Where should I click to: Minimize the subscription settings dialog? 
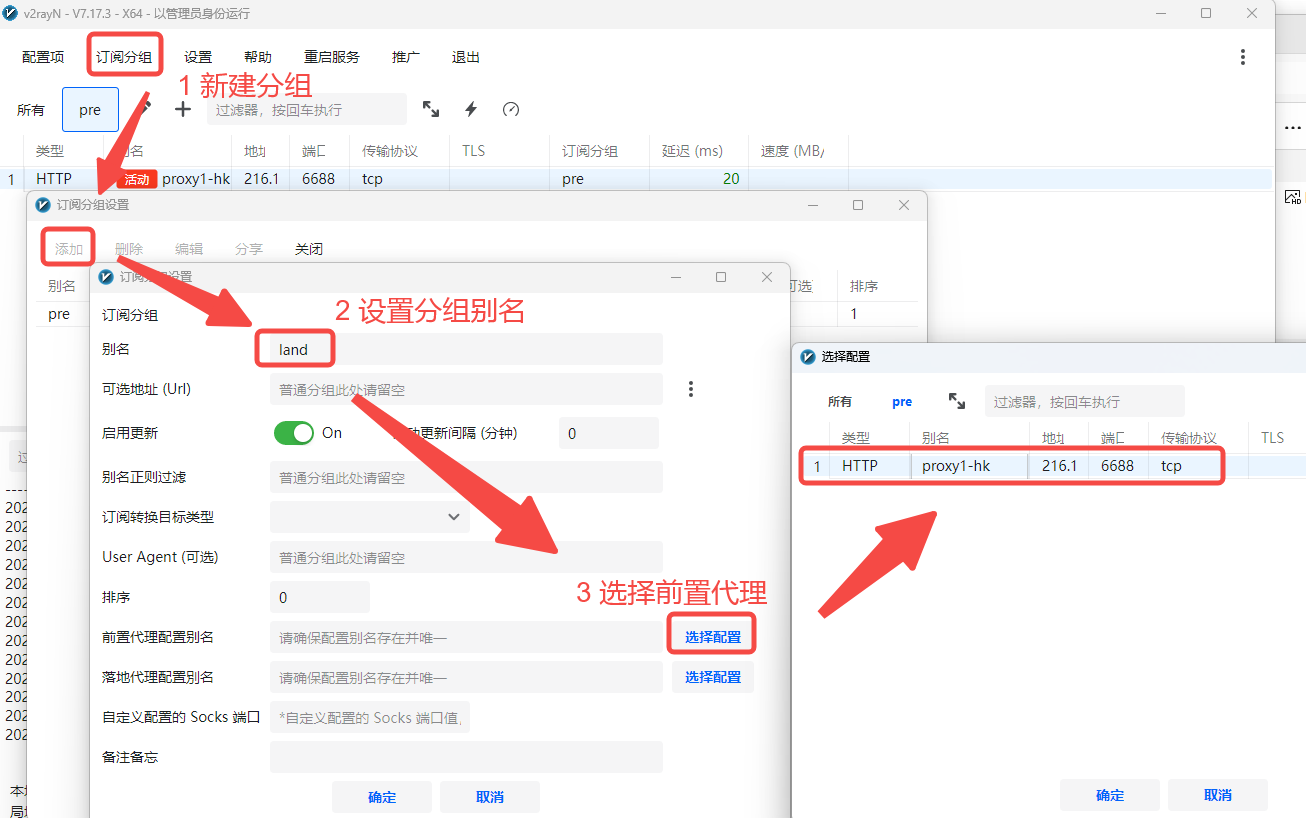tap(675, 277)
